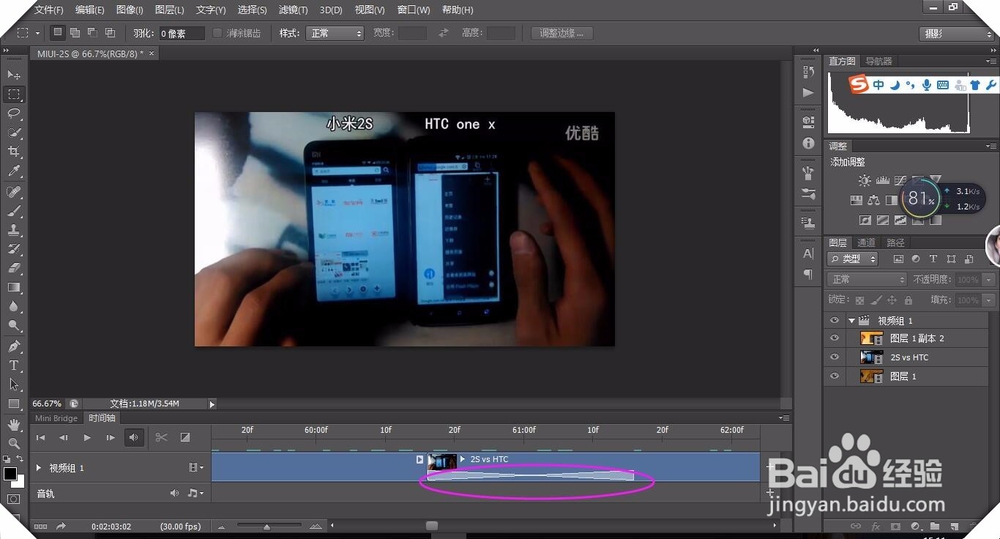Open the 正常 blend mode dropdown
The height and width of the screenshot is (539, 1000).
tap(867, 279)
